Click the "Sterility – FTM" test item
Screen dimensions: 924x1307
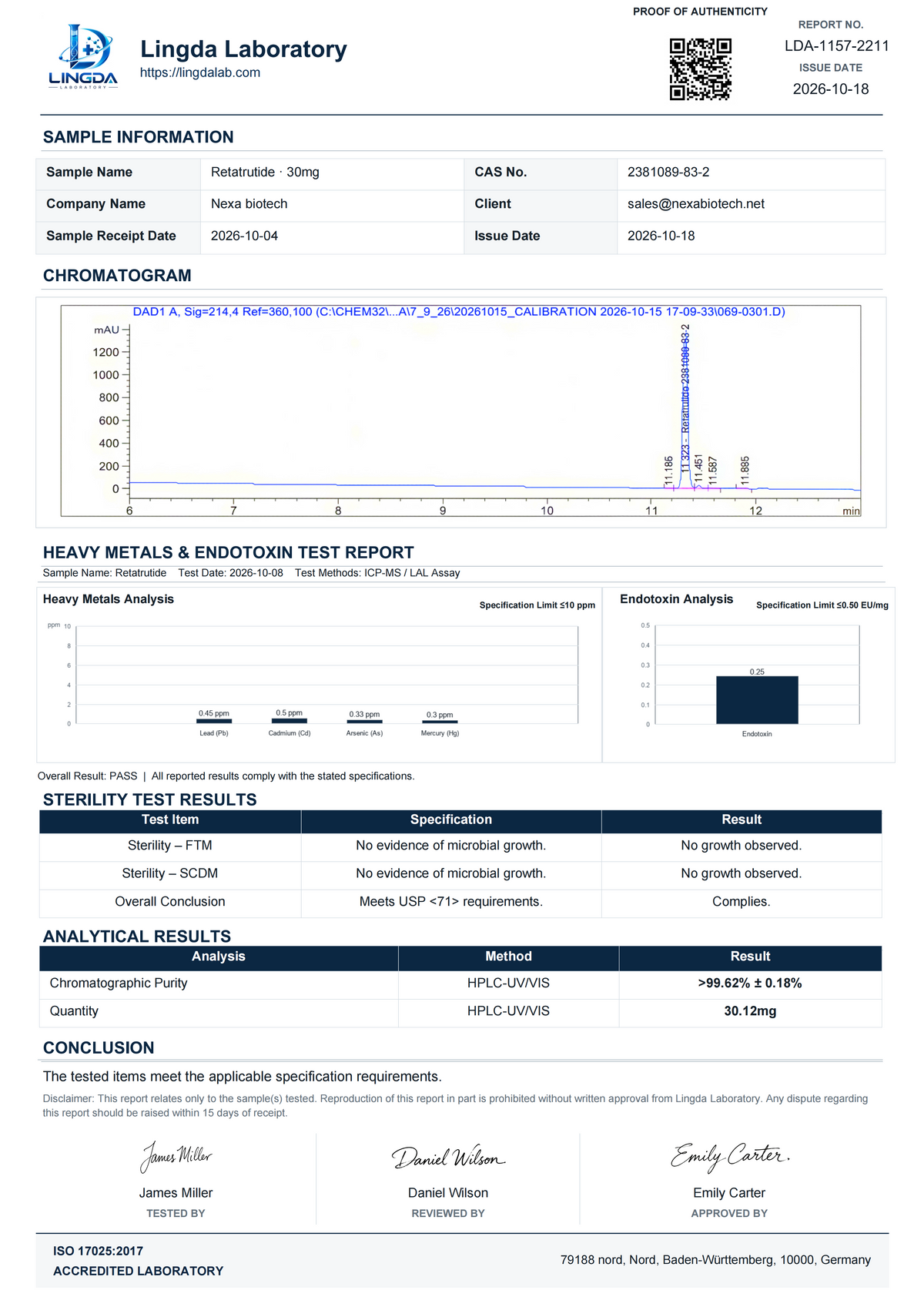pos(170,846)
